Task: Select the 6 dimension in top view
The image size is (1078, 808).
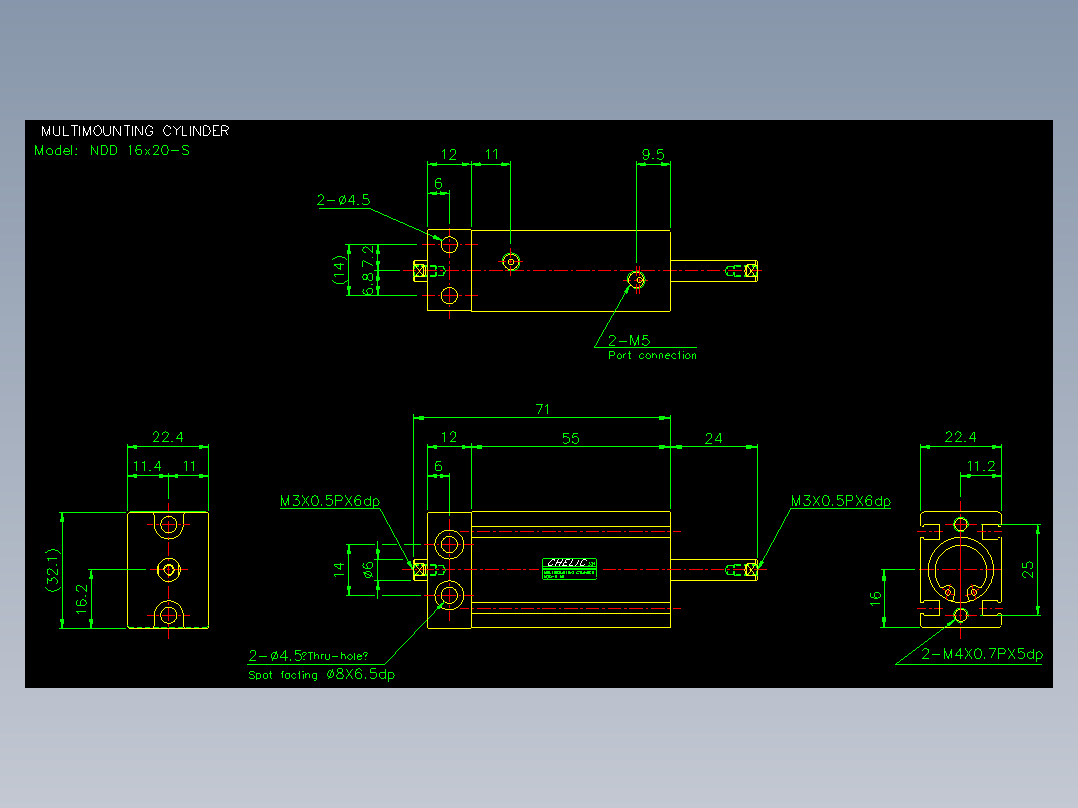Action: (438, 184)
